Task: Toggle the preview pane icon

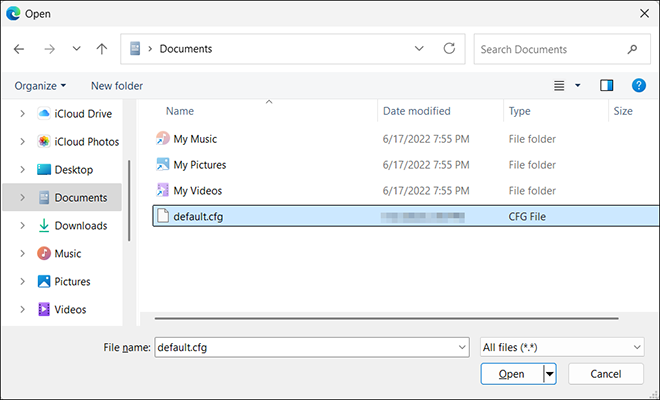Action: 606,86
